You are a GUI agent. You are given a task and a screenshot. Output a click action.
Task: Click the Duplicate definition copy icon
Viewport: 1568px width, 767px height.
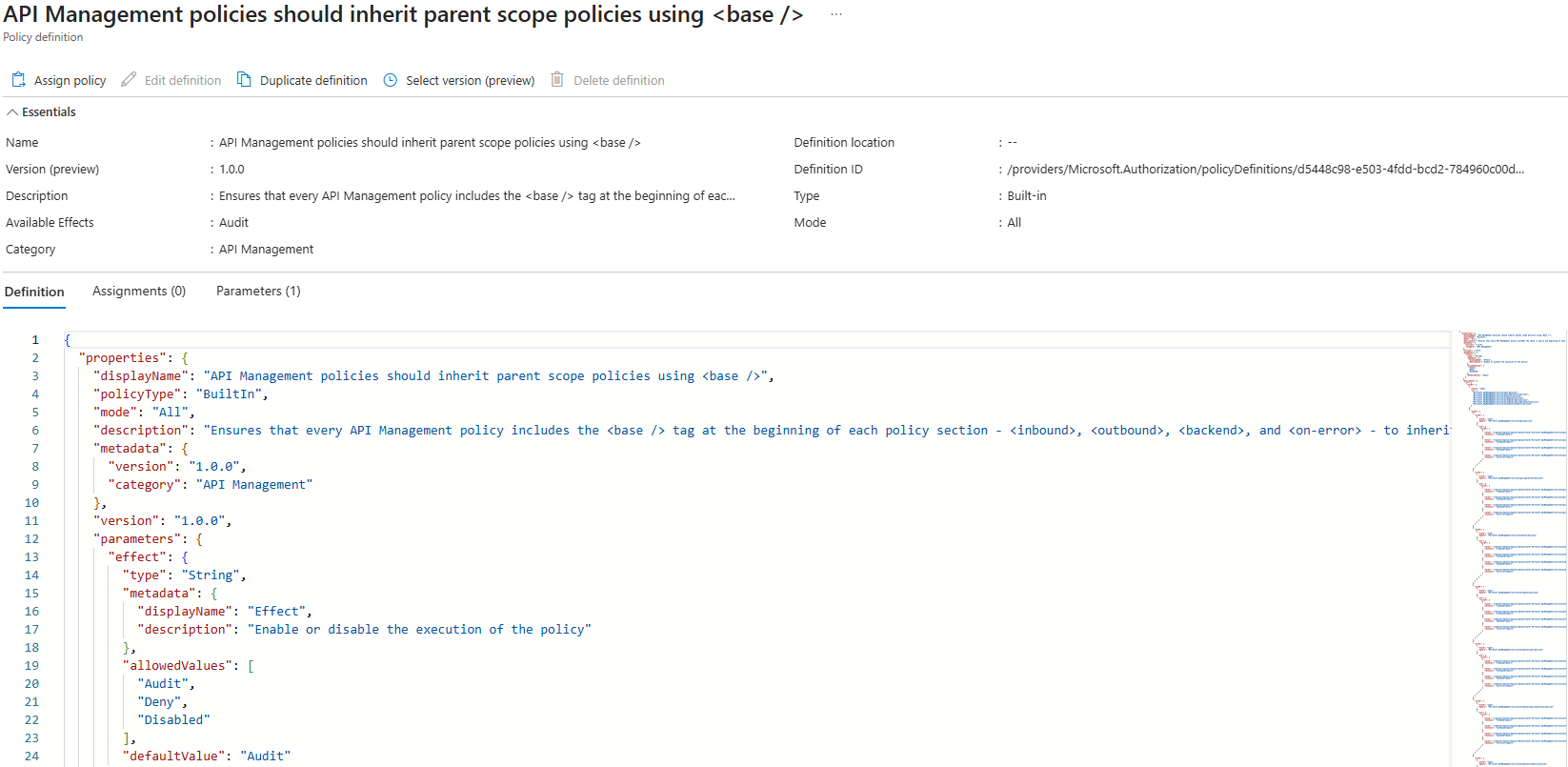tap(244, 80)
